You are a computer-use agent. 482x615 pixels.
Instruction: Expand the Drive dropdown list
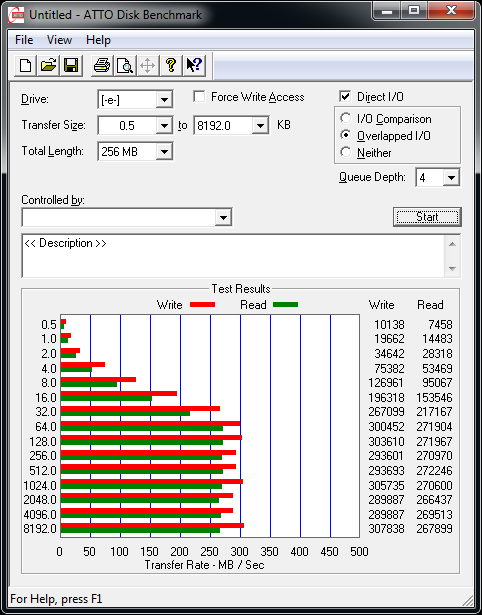(164, 100)
